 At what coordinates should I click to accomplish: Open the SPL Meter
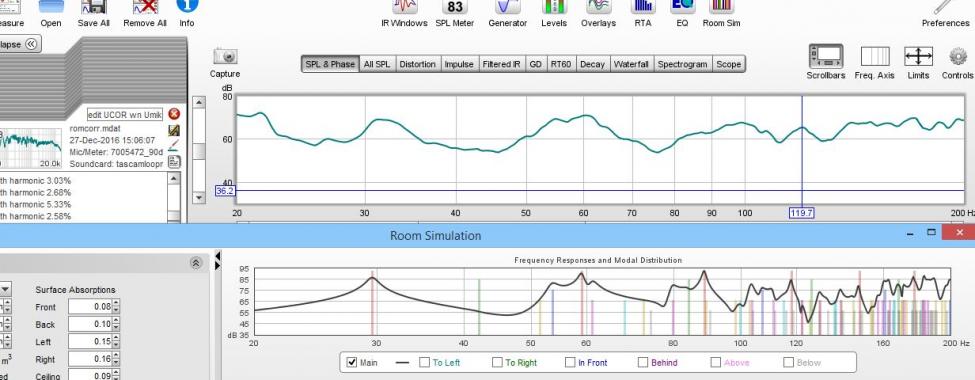coord(455,7)
